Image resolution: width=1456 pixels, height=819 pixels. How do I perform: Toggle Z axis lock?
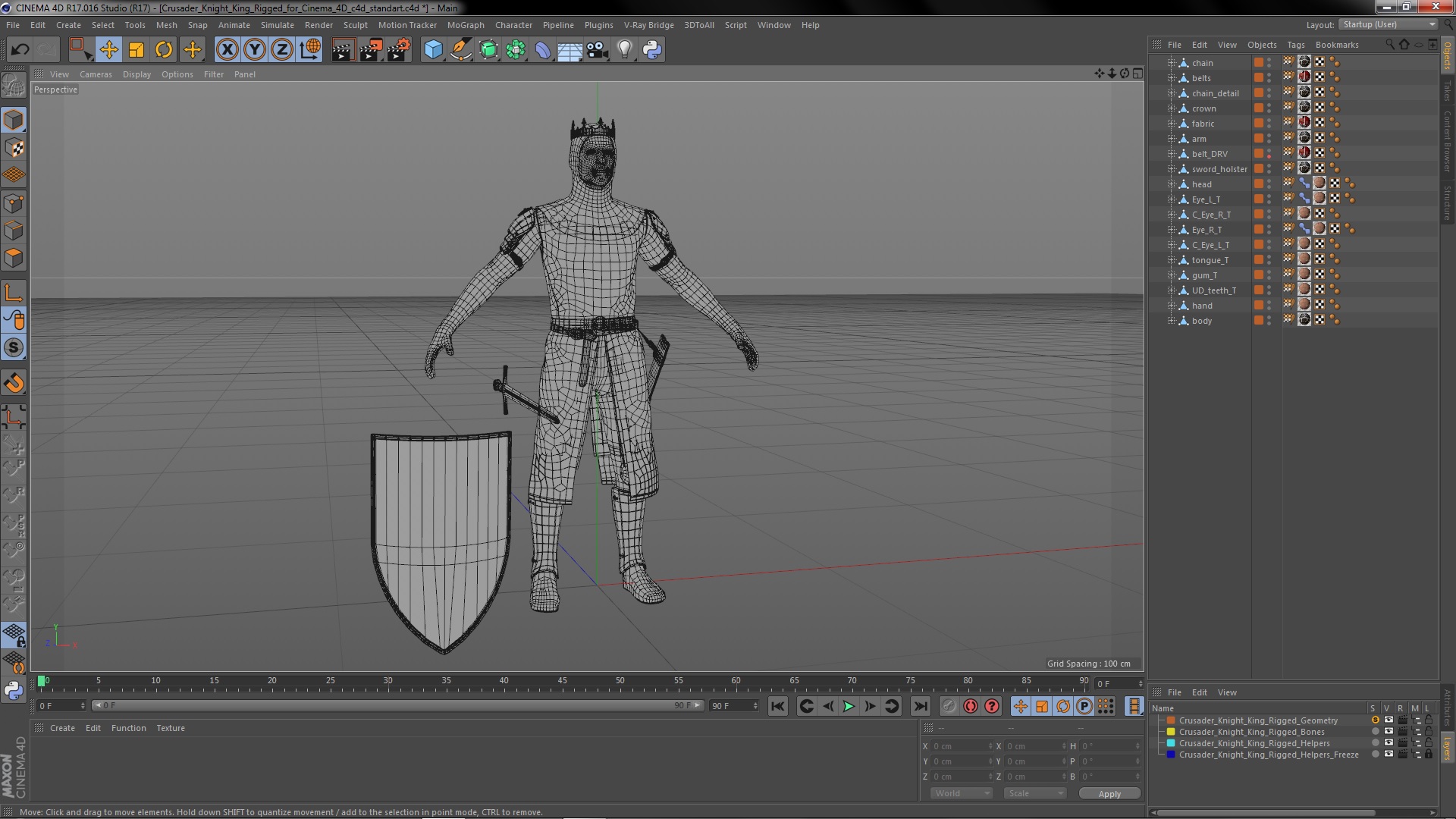click(x=282, y=50)
